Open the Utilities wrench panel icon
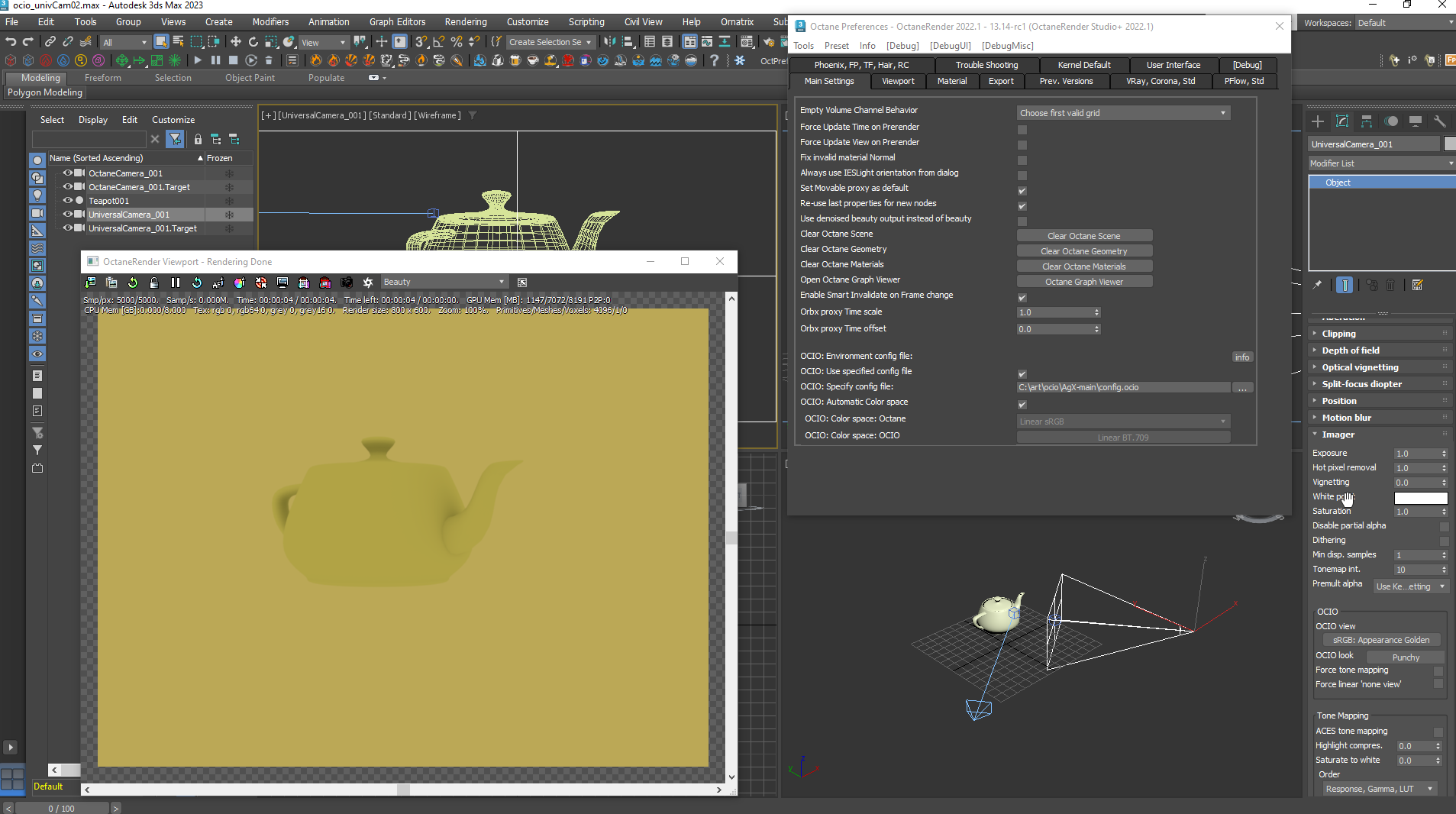The width and height of the screenshot is (1456, 814). coord(1440,121)
